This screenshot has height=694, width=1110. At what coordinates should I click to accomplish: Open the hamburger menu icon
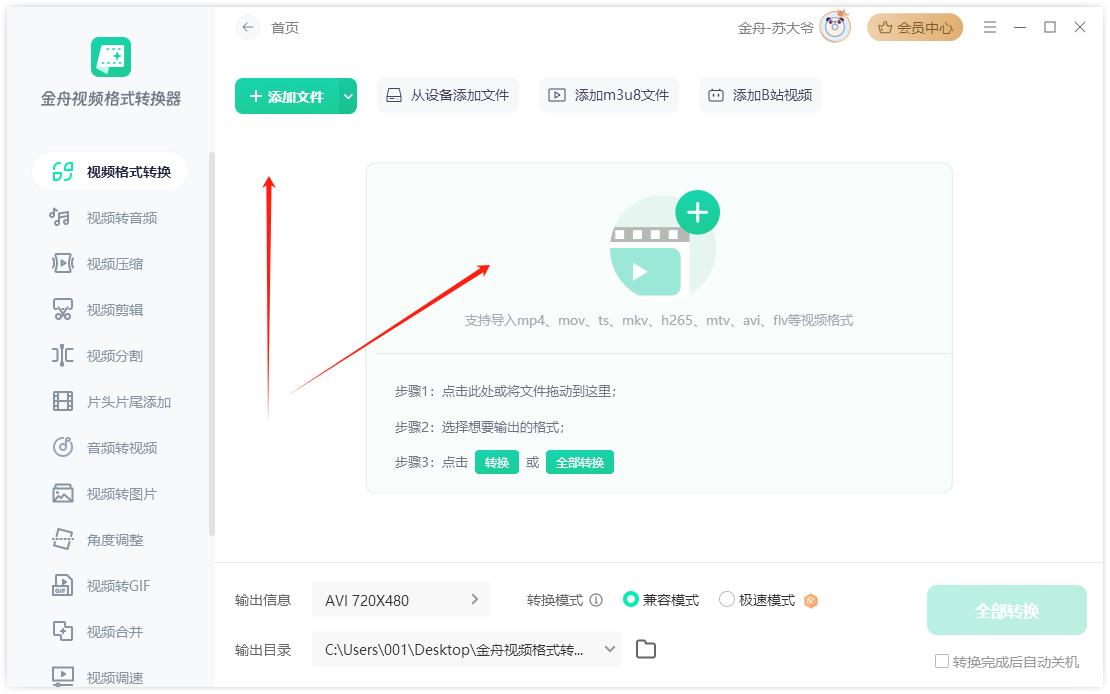pyautogui.click(x=990, y=28)
